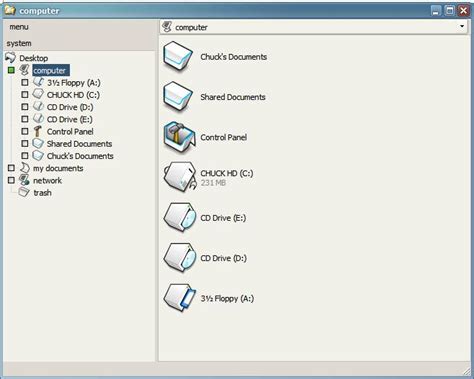Select the CD Drive (D:) icon in main pane

click(180, 258)
